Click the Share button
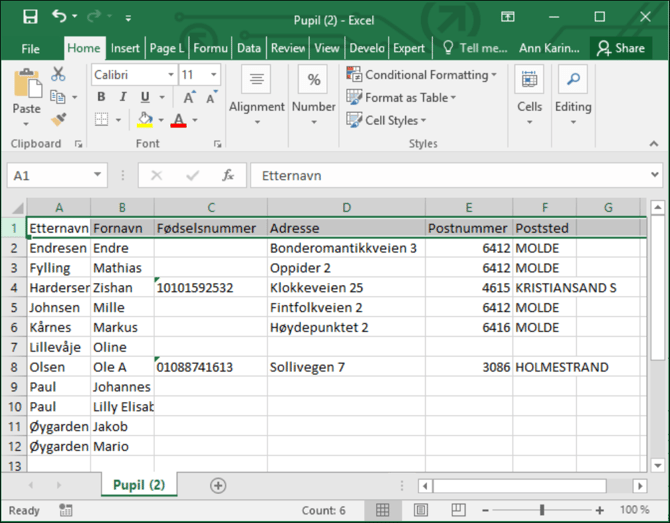 [x=620, y=48]
